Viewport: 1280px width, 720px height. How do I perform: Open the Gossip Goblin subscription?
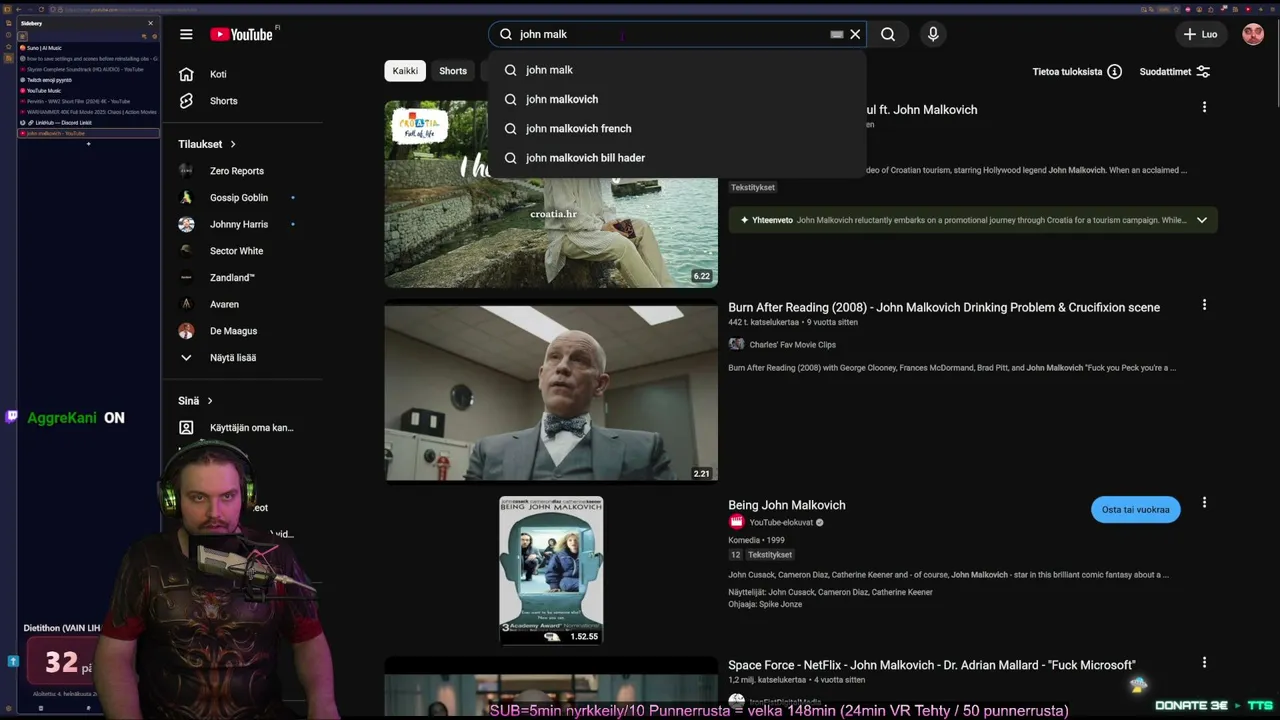pyautogui.click(x=238, y=198)
